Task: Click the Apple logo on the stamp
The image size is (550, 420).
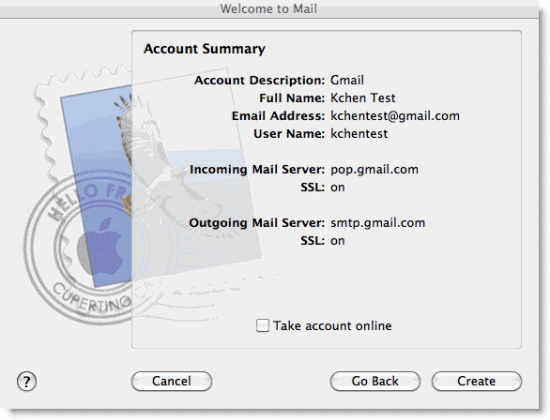Action: click(101, 246)
